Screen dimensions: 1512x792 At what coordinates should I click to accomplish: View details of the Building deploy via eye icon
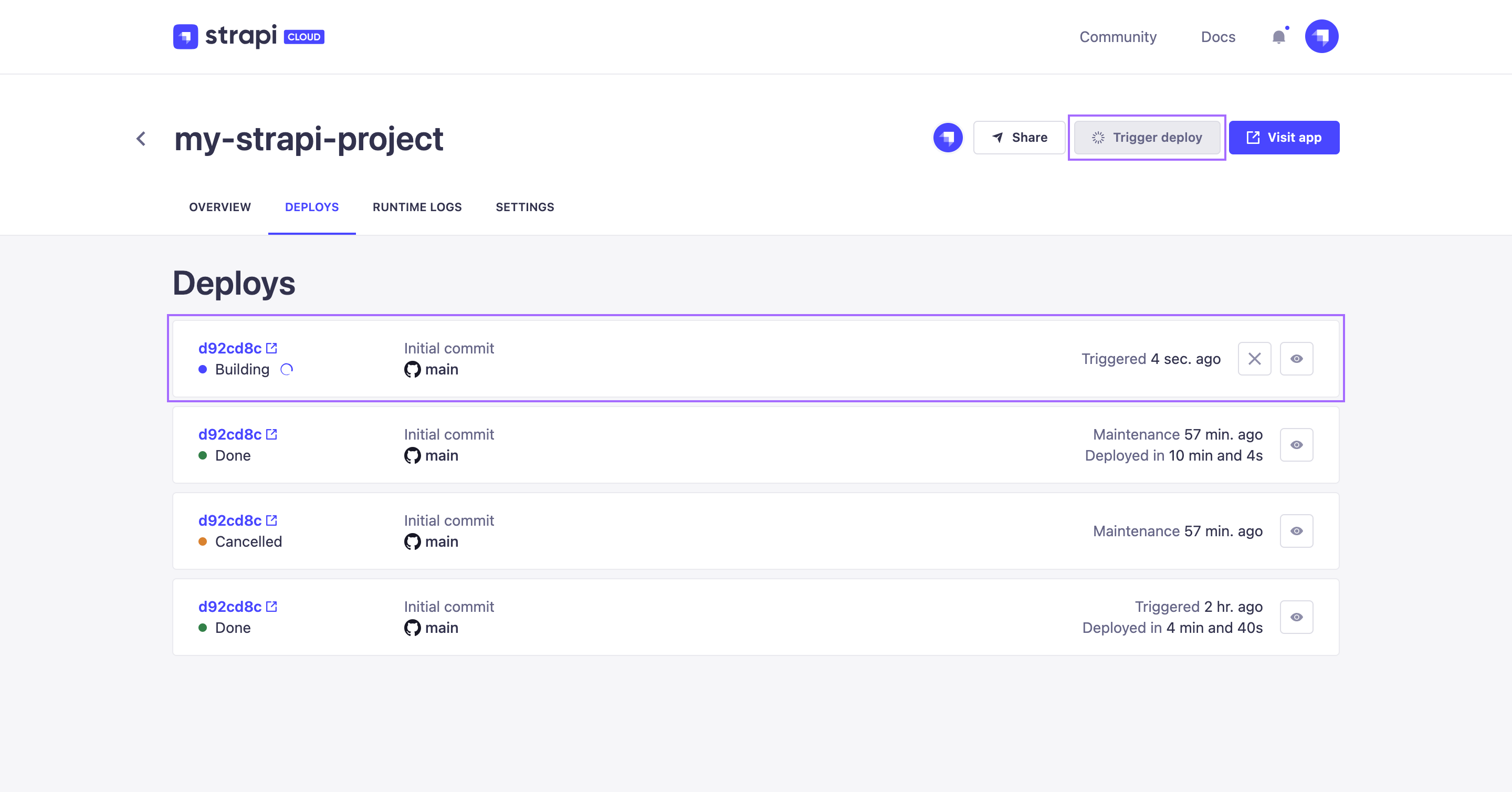pyautogui.click(x=1296, y=359)
